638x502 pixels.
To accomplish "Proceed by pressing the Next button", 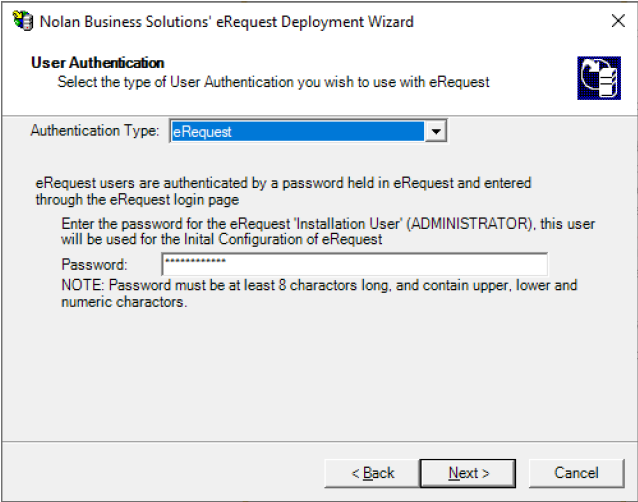I will click(468, 472).
